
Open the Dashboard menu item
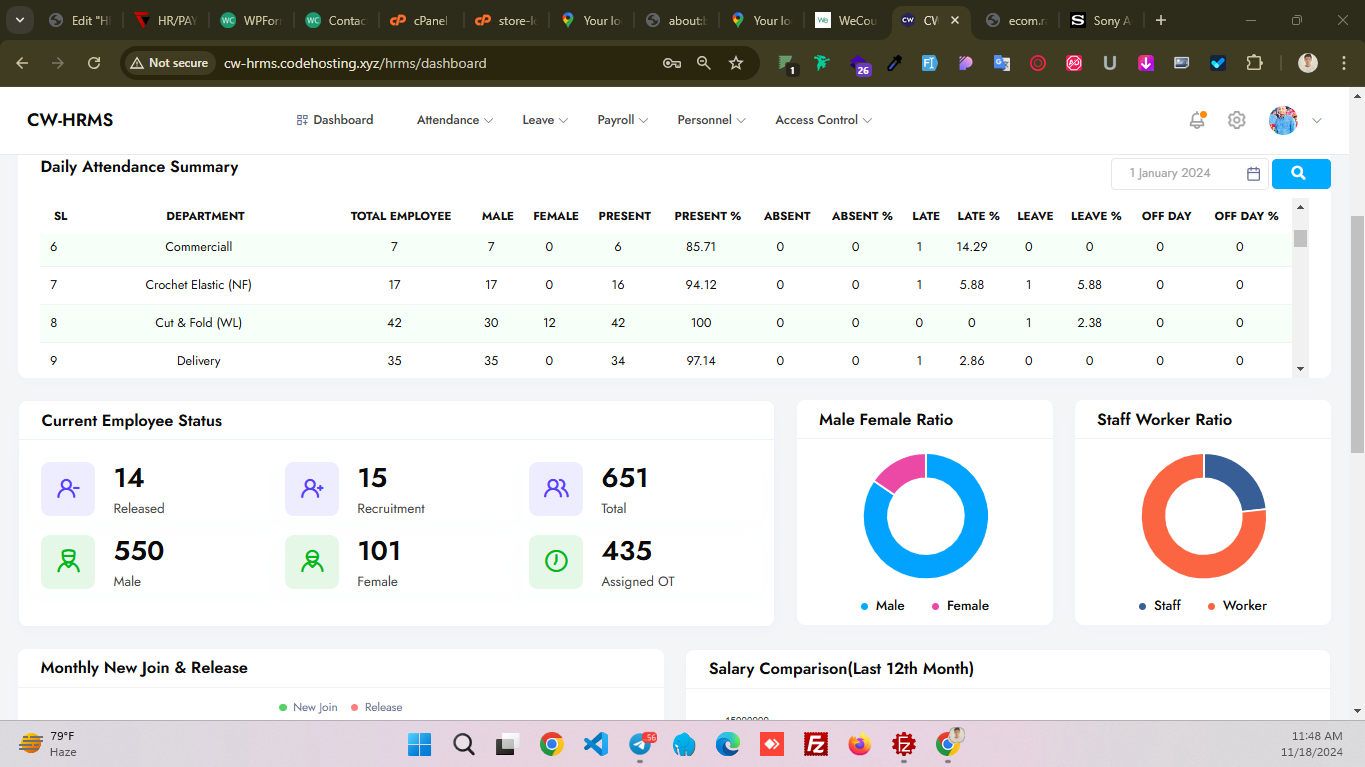[335, 120]
